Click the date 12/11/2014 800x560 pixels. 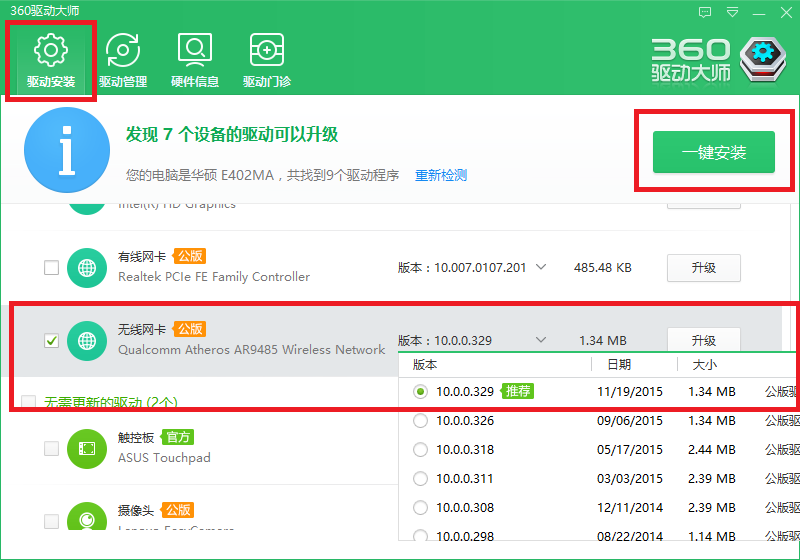coord(630,508)
